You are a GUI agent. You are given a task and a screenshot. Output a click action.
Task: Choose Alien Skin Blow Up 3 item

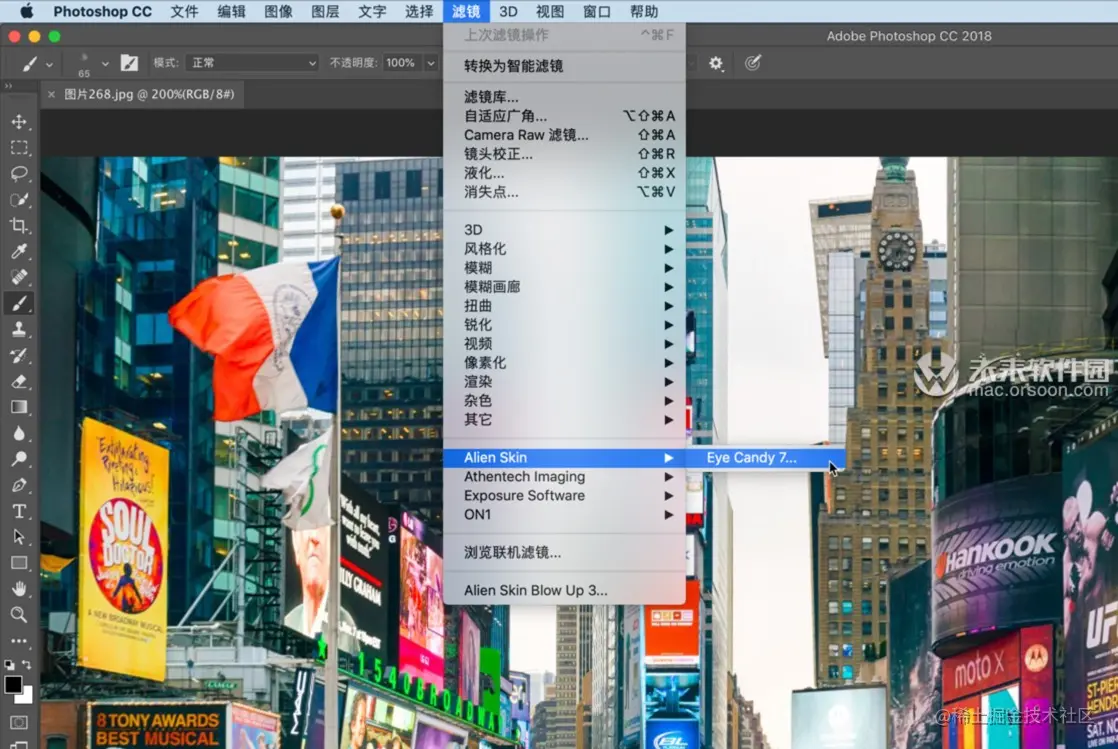coord(564,590)
